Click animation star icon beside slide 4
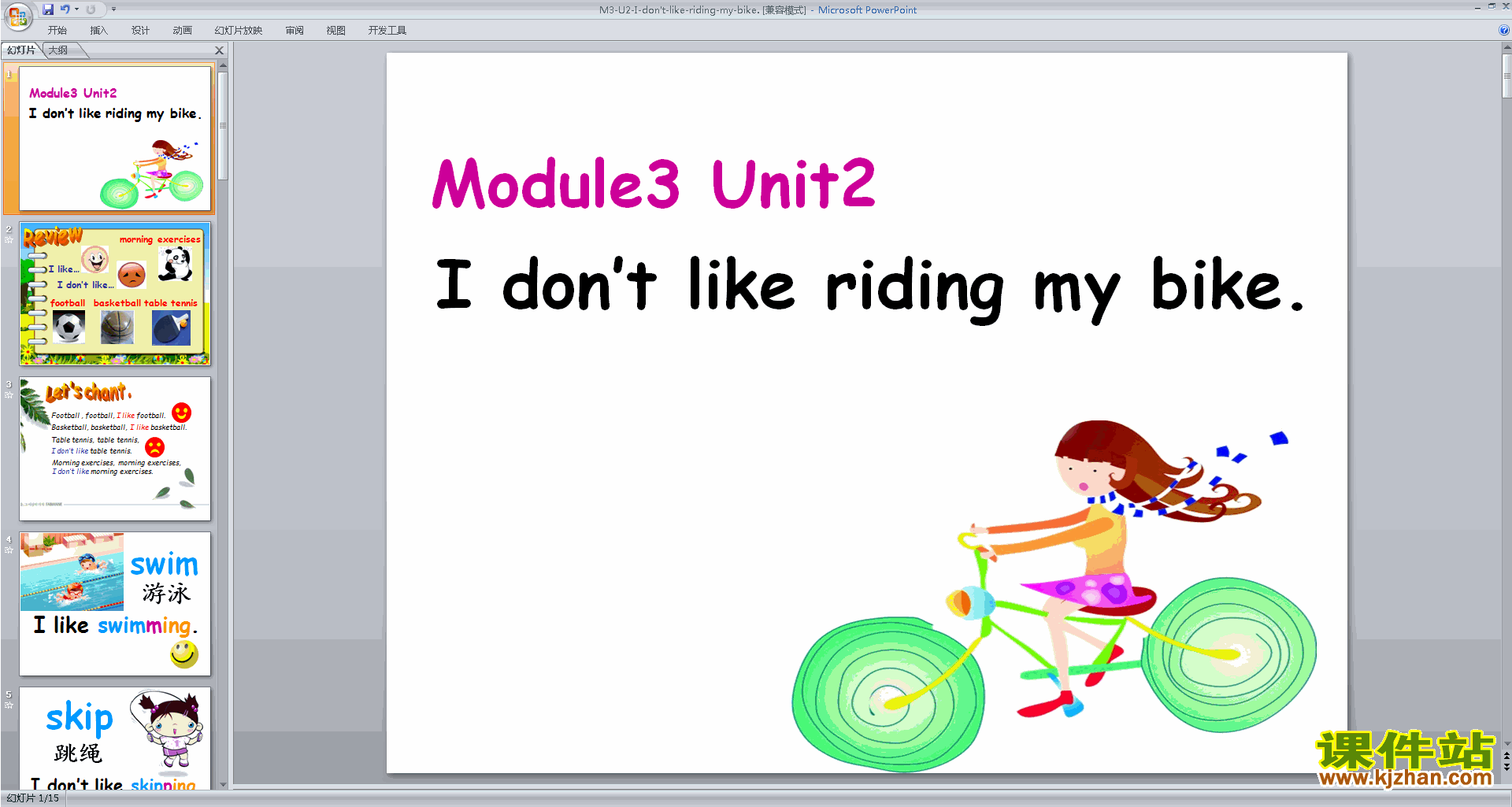This screenshot has width=1512, height=807. pyautogui.click(x=9, y=550)
